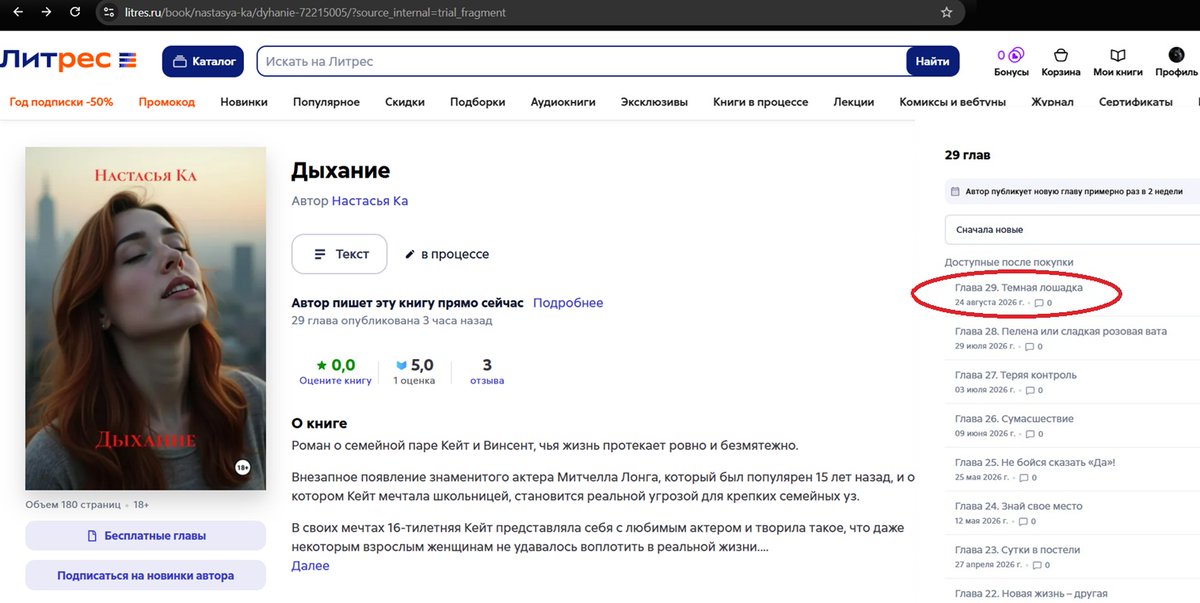Screen dimensions: 1200x603
Task: Go to the Аудиокниги section
Action: pyautogui.click(x=563, y=102)
